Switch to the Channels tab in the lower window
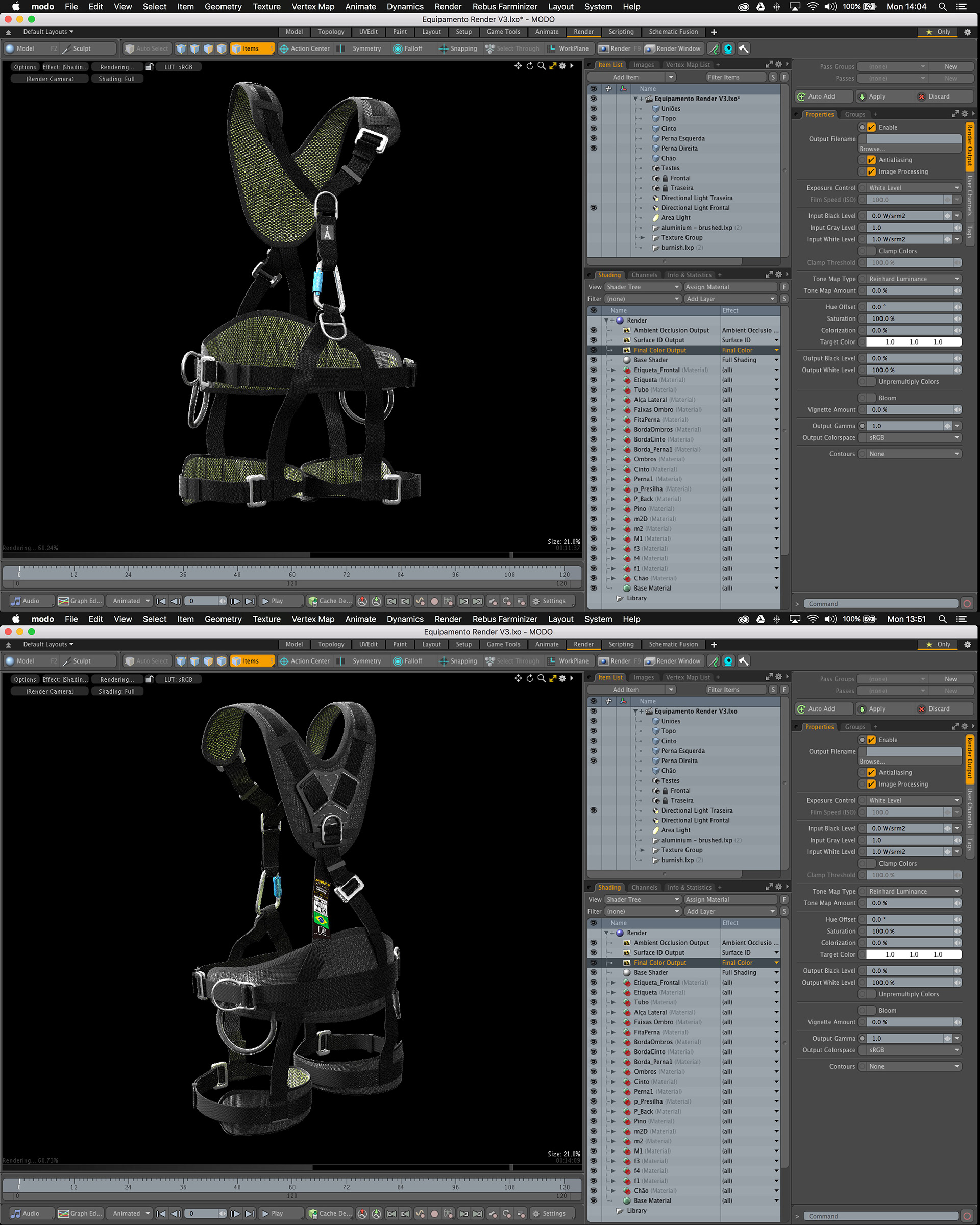The width and height of the screenshot is (980, 1225). pyautogui.click(x=644, y=888)
